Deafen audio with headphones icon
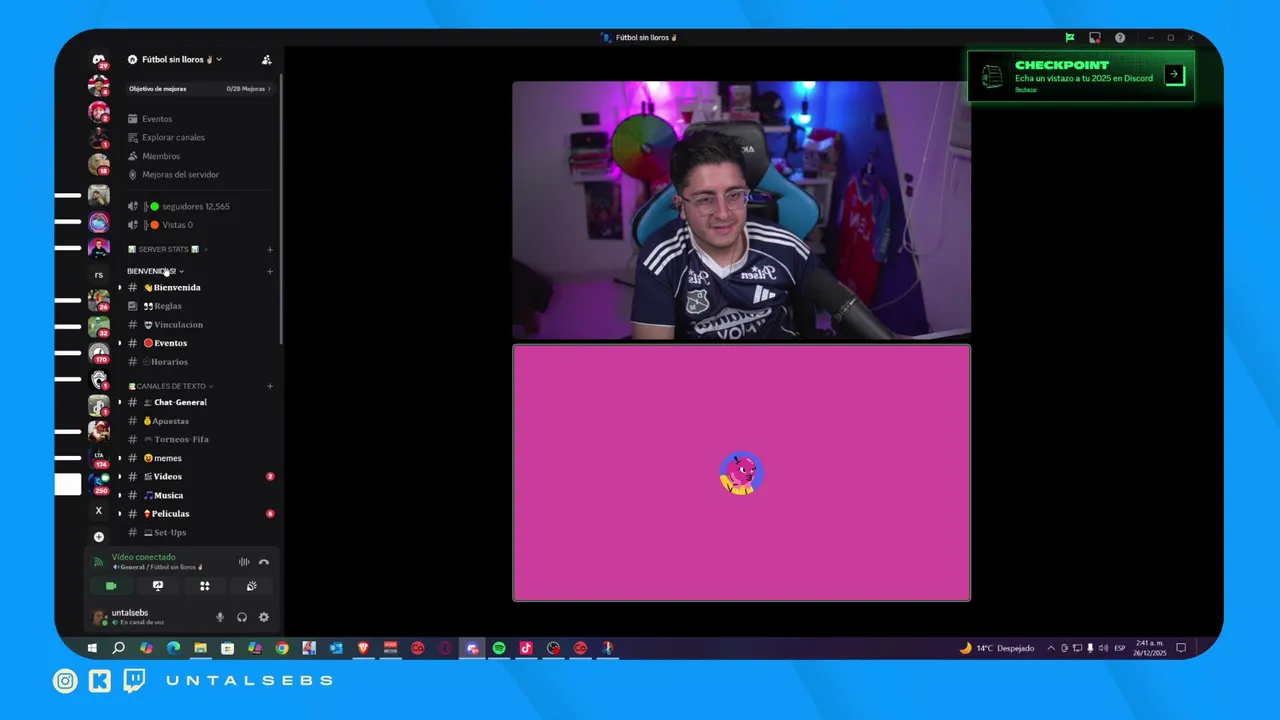1280x720 pixels. 242,617
